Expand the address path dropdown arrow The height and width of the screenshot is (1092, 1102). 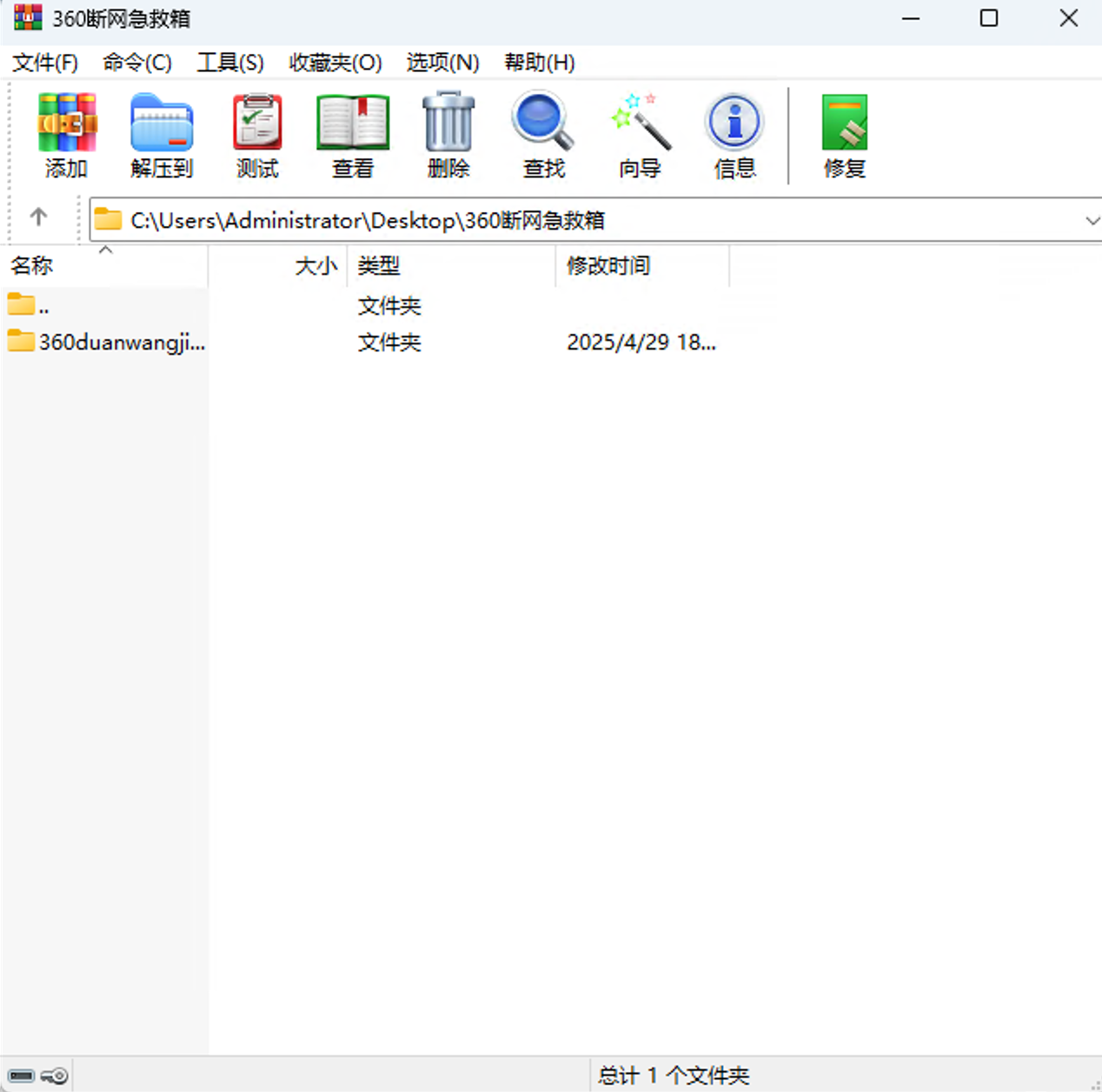click(1092, 220)
